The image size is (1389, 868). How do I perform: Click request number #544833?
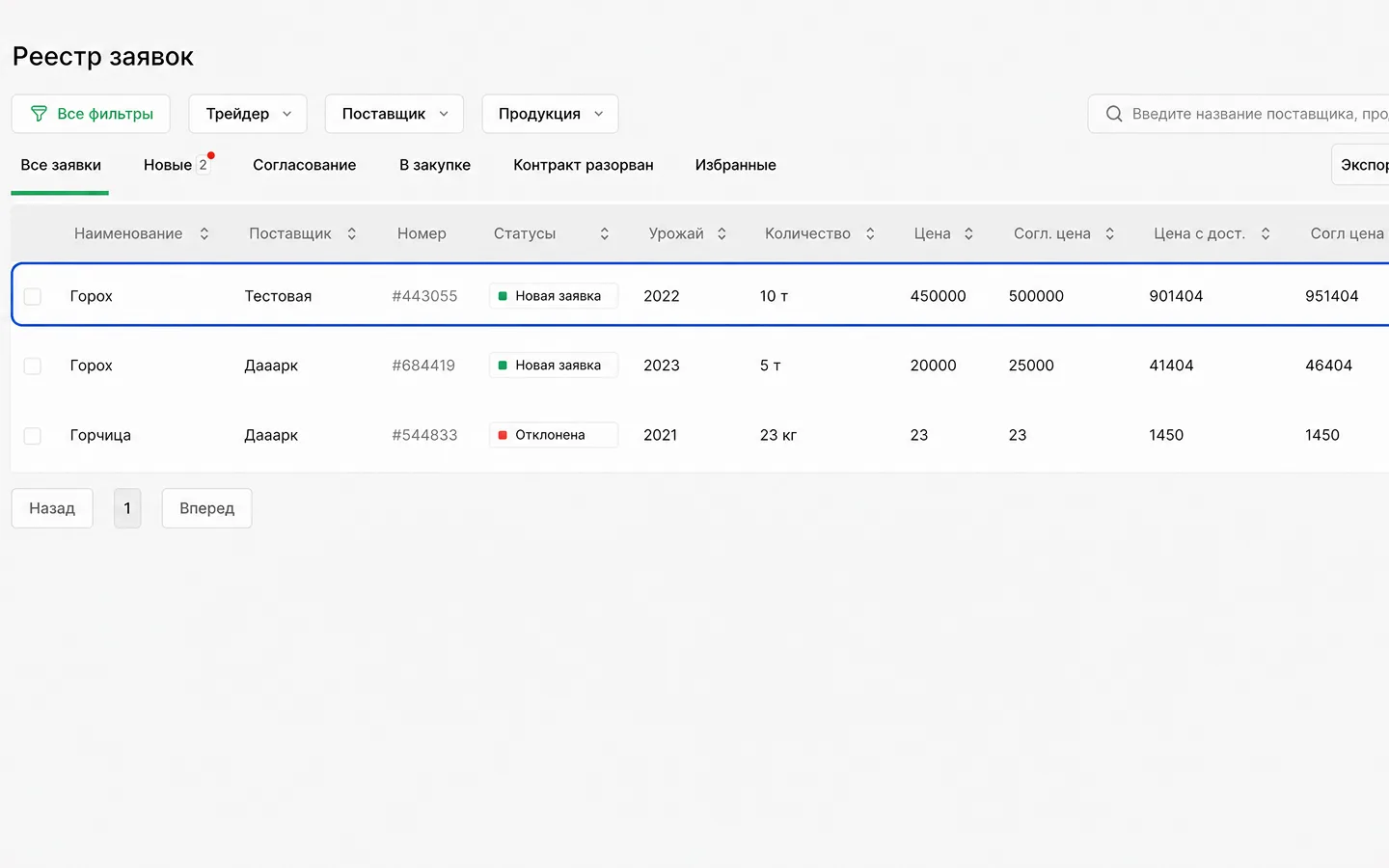(424, 435)
